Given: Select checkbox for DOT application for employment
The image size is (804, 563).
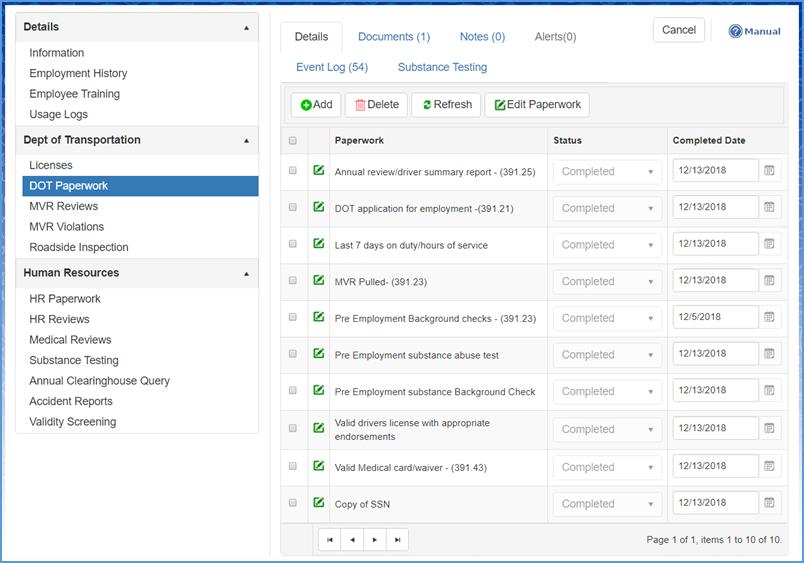Looking at the screenshot, I should point(293,207).
